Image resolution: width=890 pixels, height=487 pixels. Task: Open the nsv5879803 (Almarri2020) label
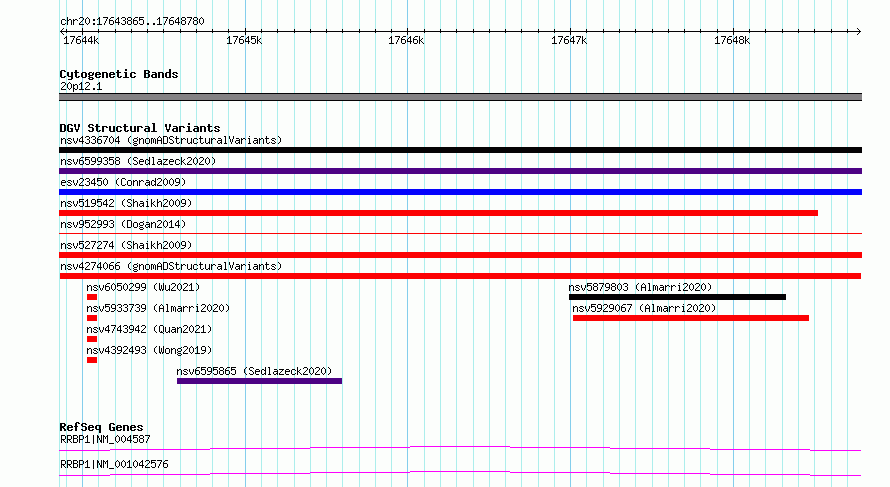640,287
